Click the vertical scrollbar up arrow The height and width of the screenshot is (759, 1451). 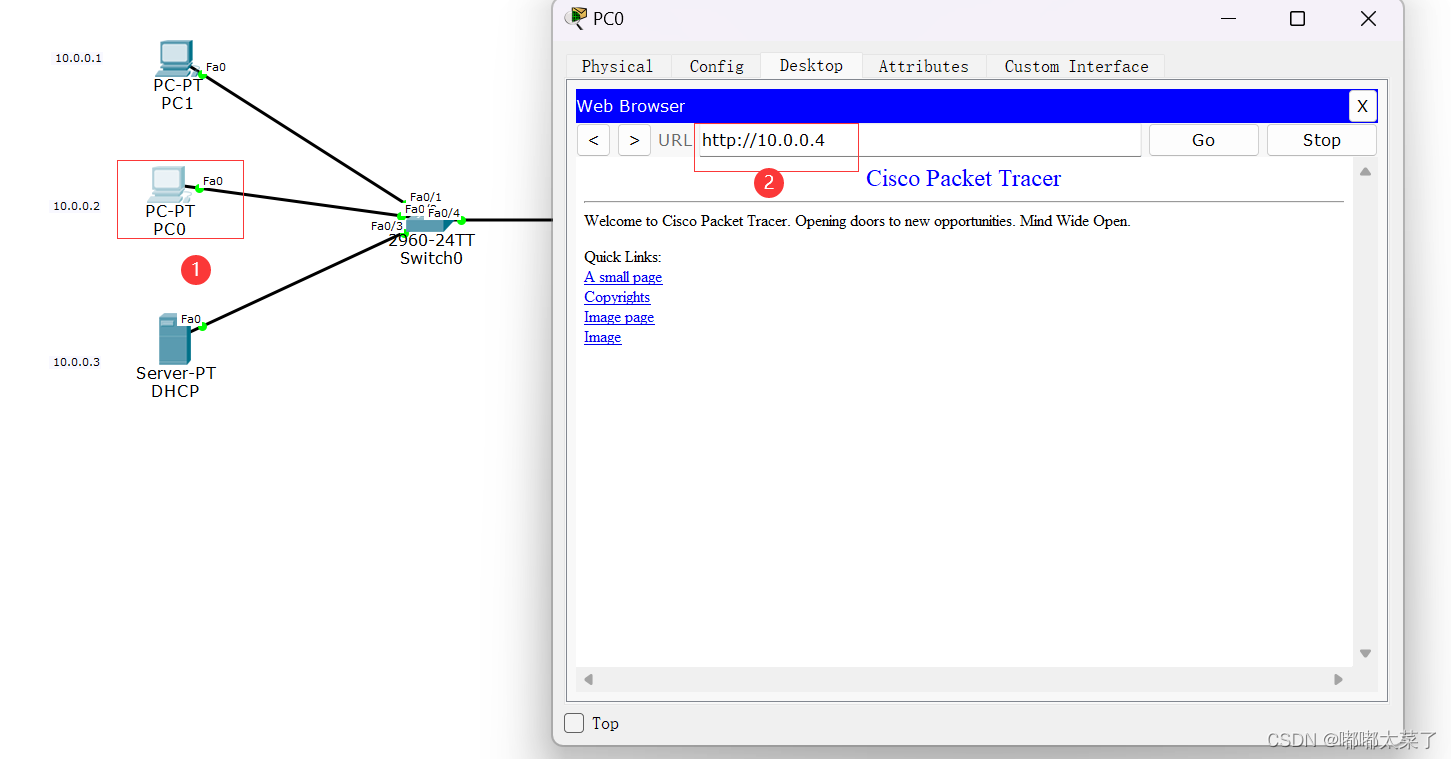coord(1365,171)
